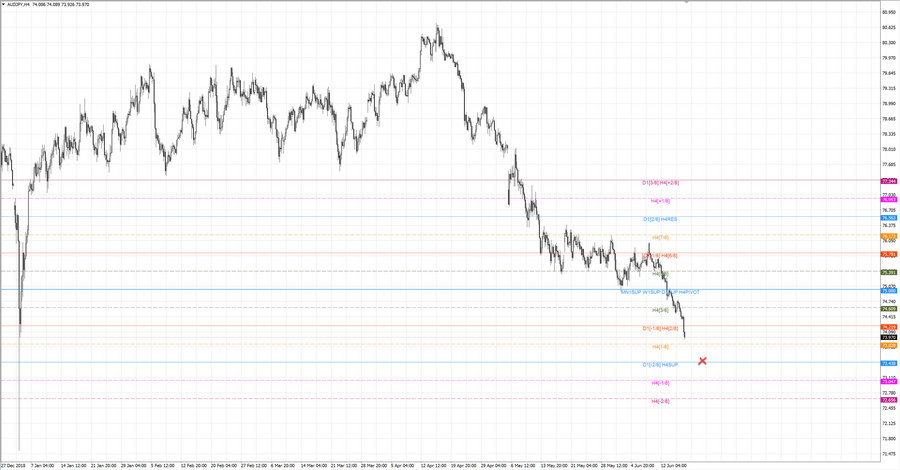Click the black 73.970 current price tag

(x=889, y=337)
